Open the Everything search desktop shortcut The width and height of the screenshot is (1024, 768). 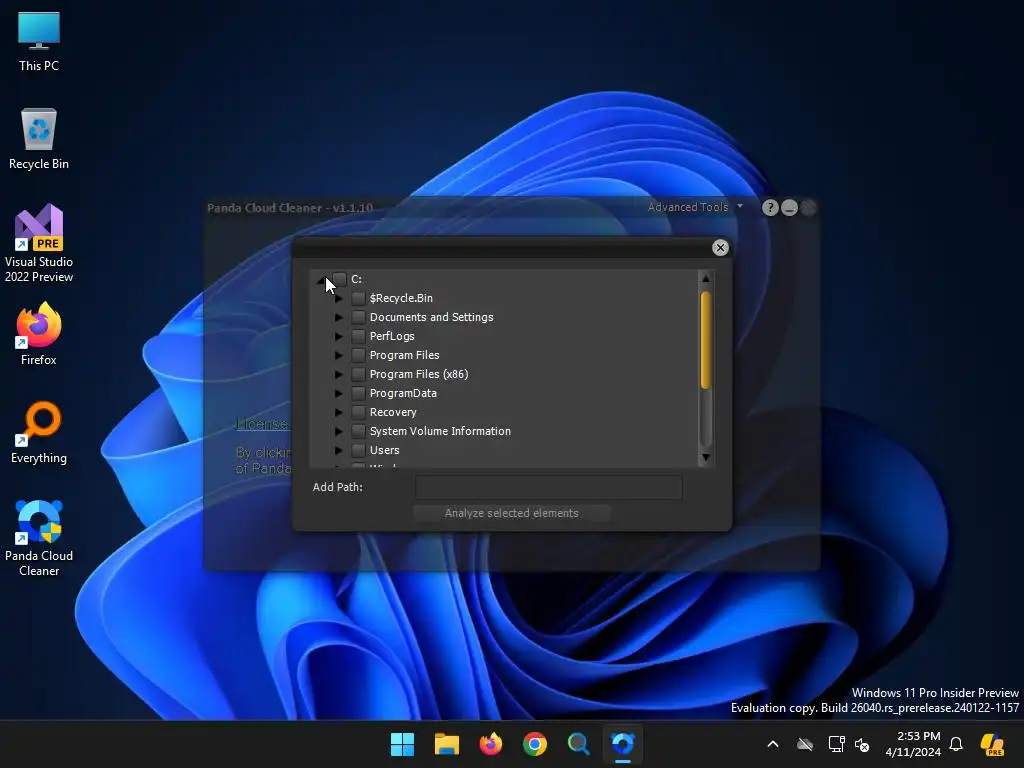(39, 432)
